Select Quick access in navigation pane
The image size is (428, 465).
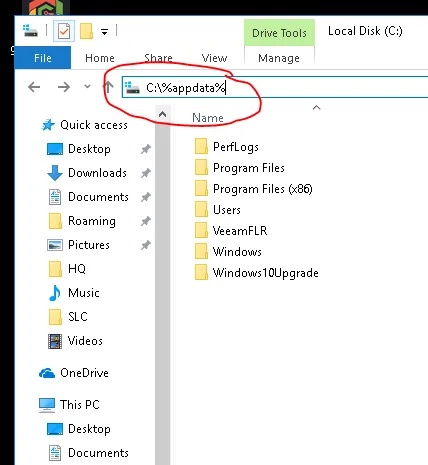pos(94,125)
